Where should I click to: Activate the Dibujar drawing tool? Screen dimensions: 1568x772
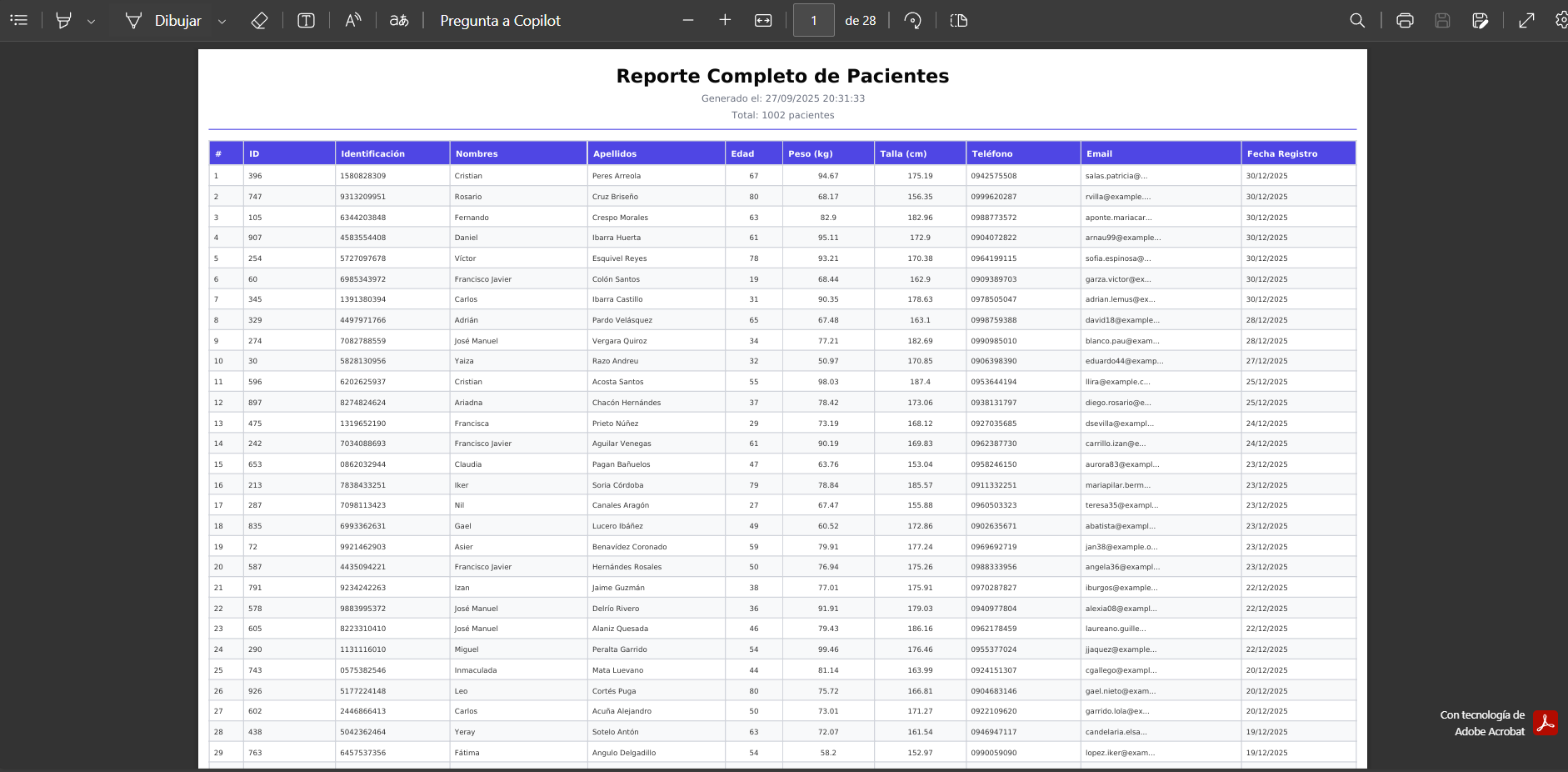point(164,21)
